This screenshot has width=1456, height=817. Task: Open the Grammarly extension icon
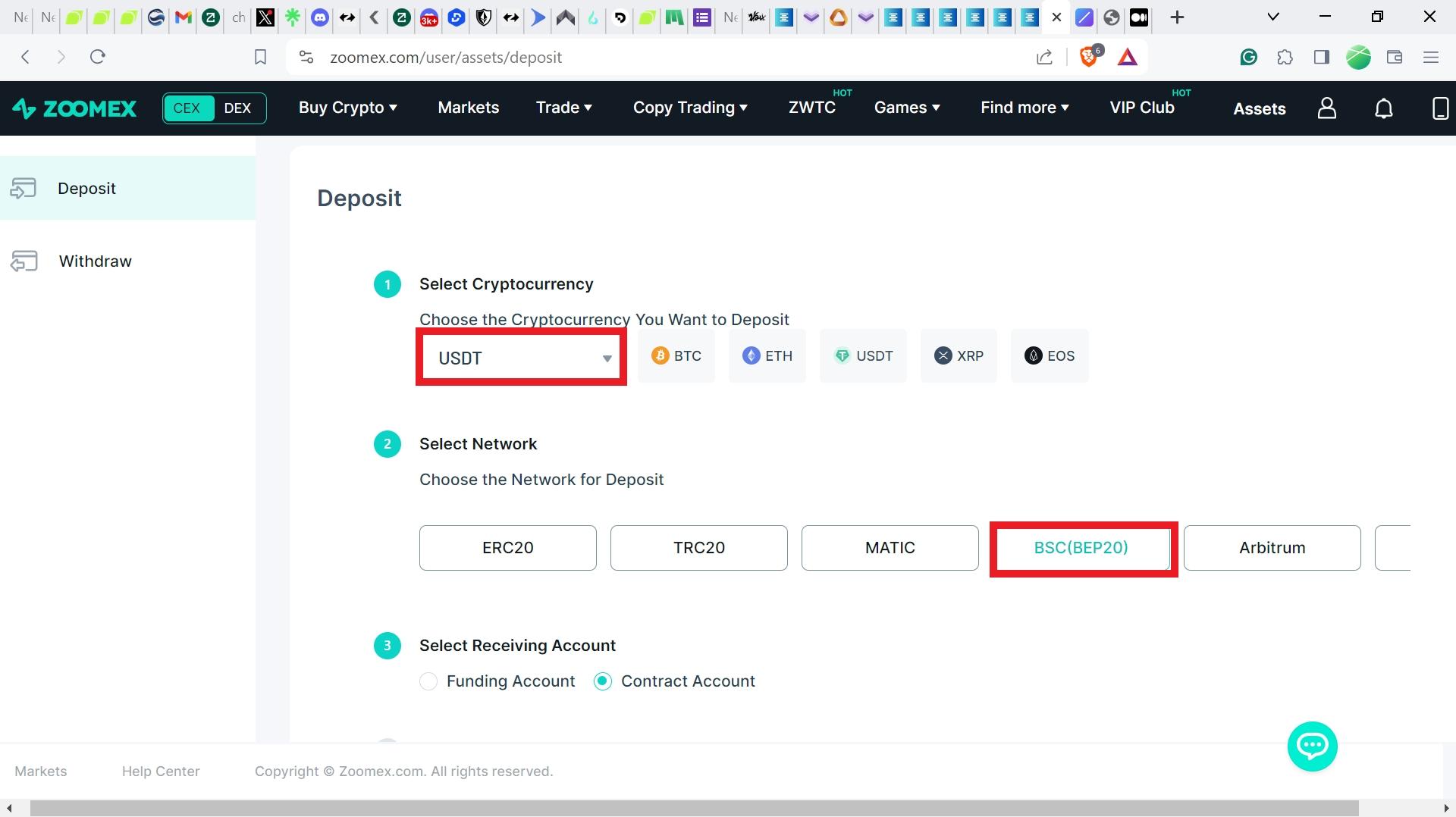click(1248, 57)
